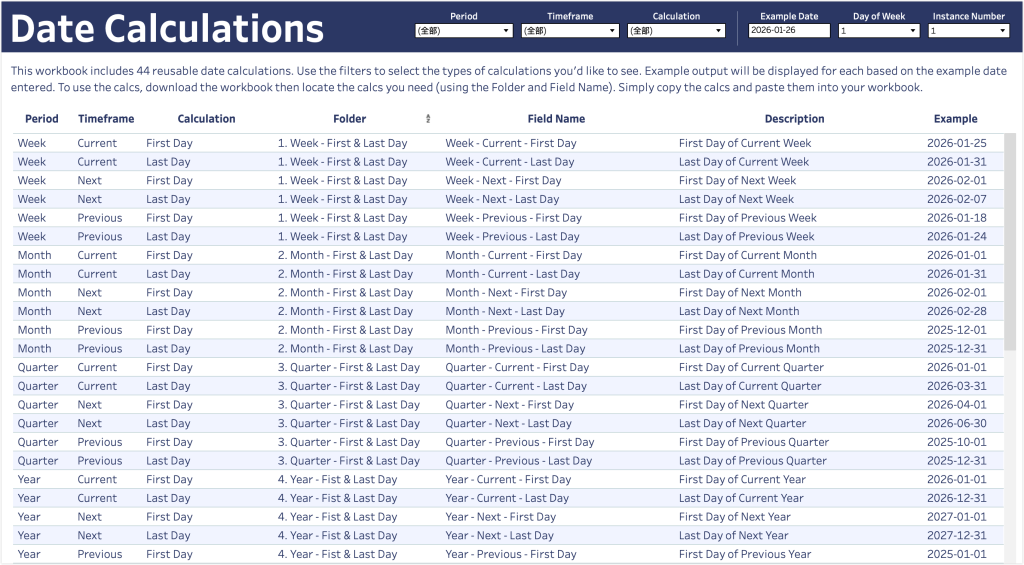Click the Date Calculations dashboard title
The image size is (1024, 565).
(x=167, y=28)
